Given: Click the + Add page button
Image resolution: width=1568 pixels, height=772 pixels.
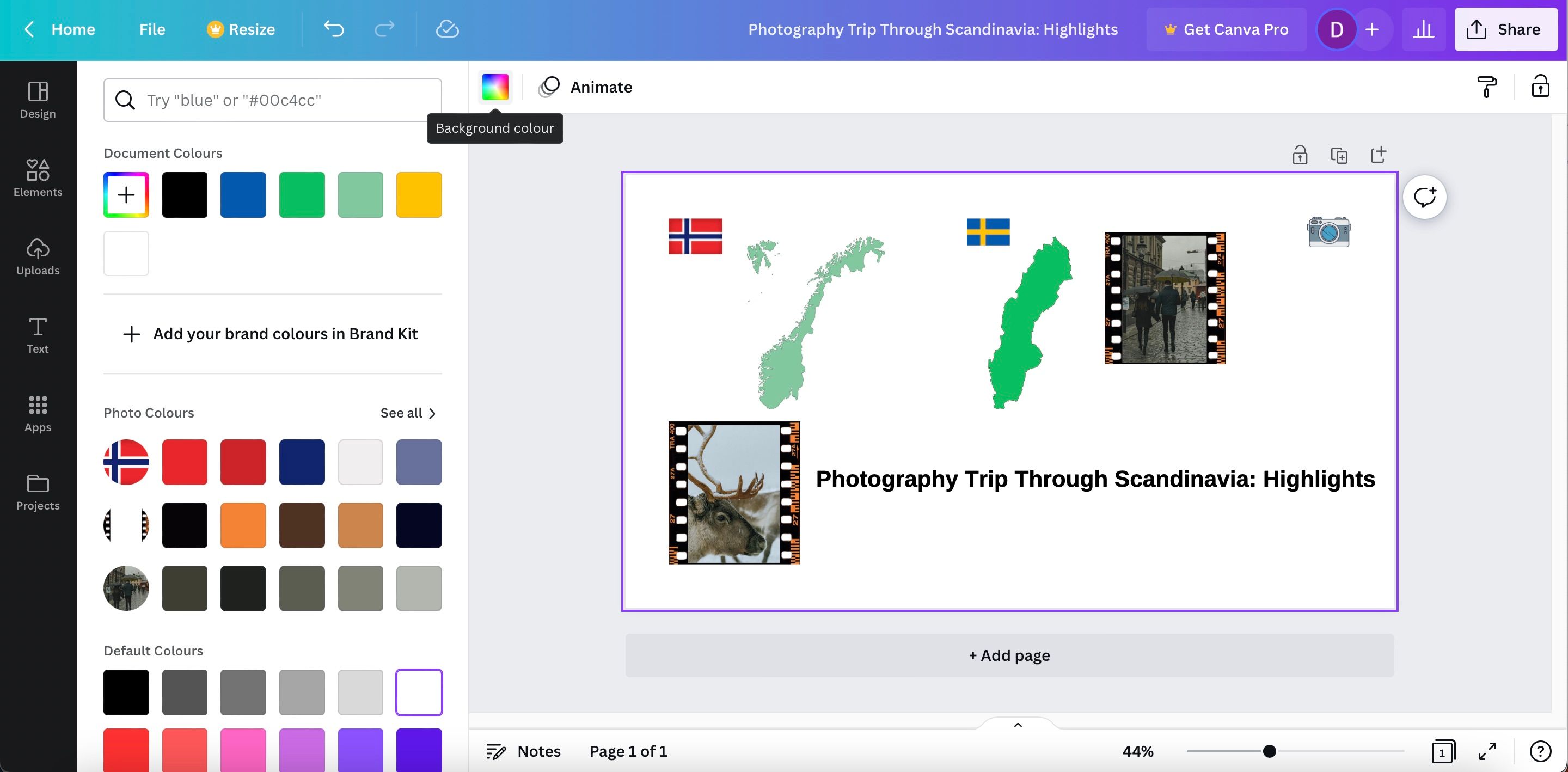Looking at the screenshot, I should (x=1009, y=655).
